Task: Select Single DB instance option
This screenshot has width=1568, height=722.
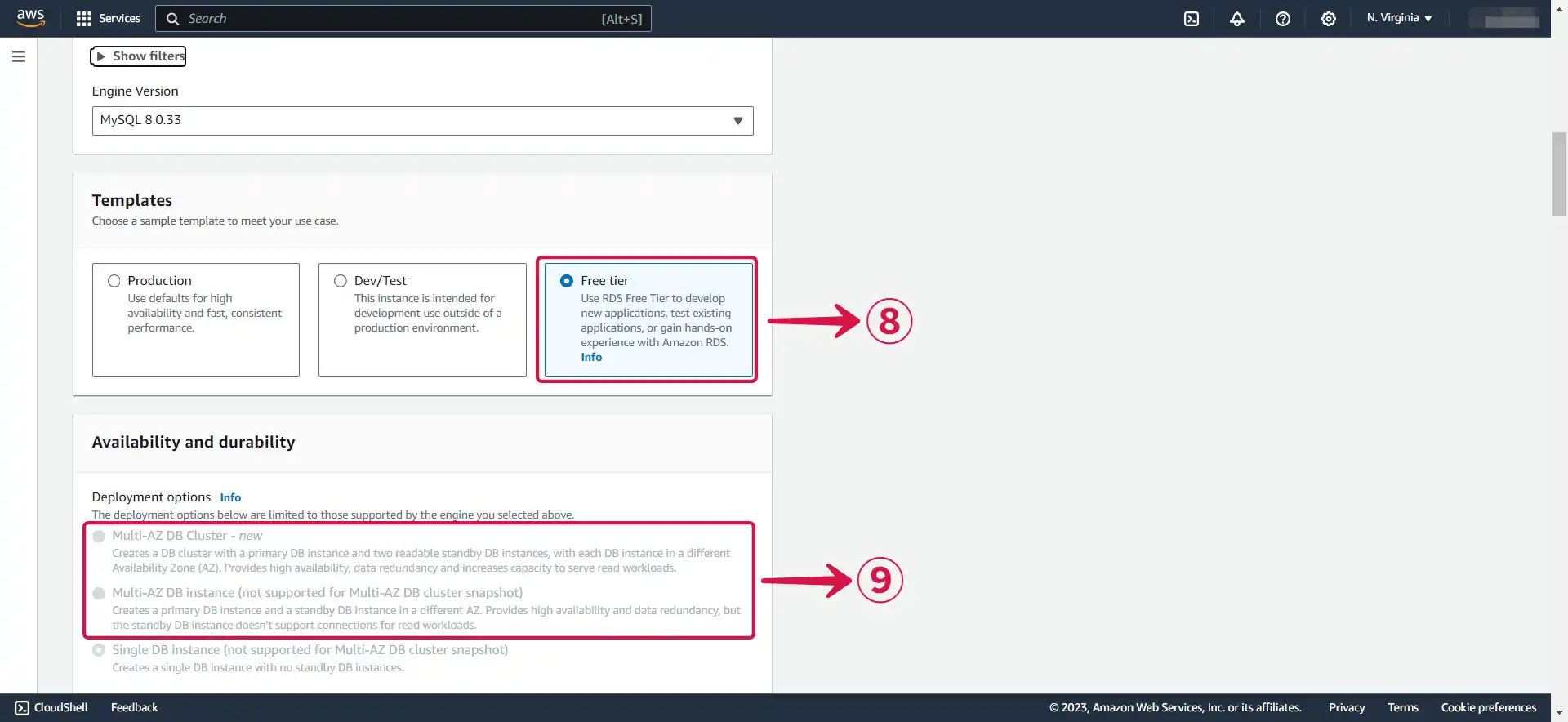Action: [99, 651]
